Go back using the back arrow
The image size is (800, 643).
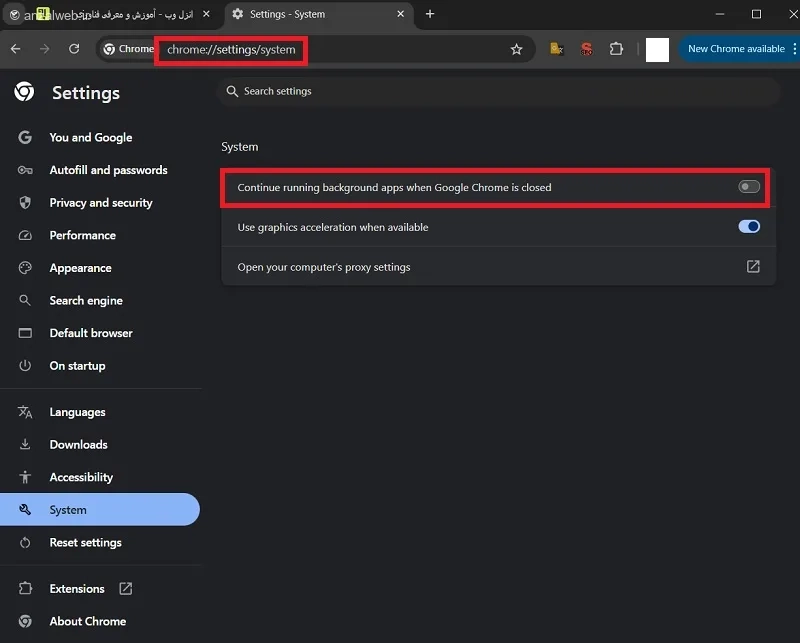[x=16, y=49]
